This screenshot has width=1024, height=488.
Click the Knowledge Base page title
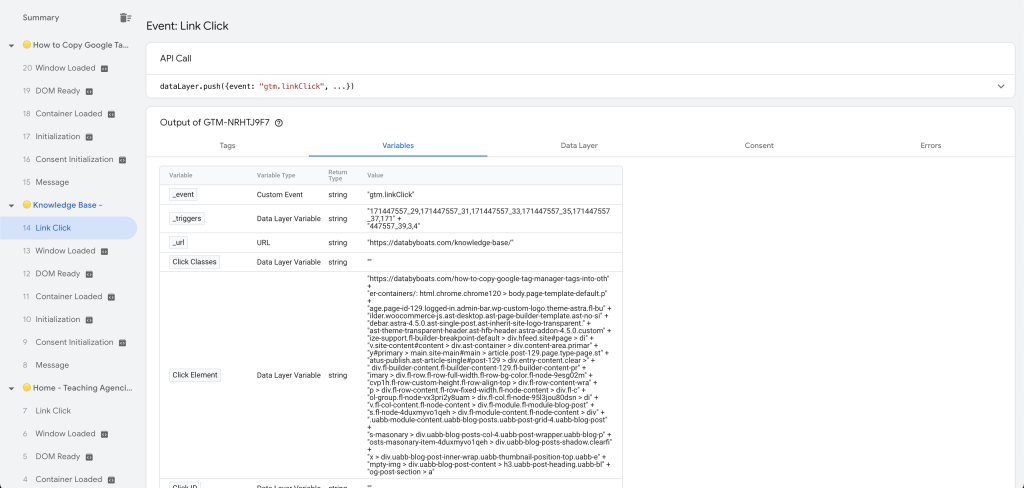(x=67, y=205)
